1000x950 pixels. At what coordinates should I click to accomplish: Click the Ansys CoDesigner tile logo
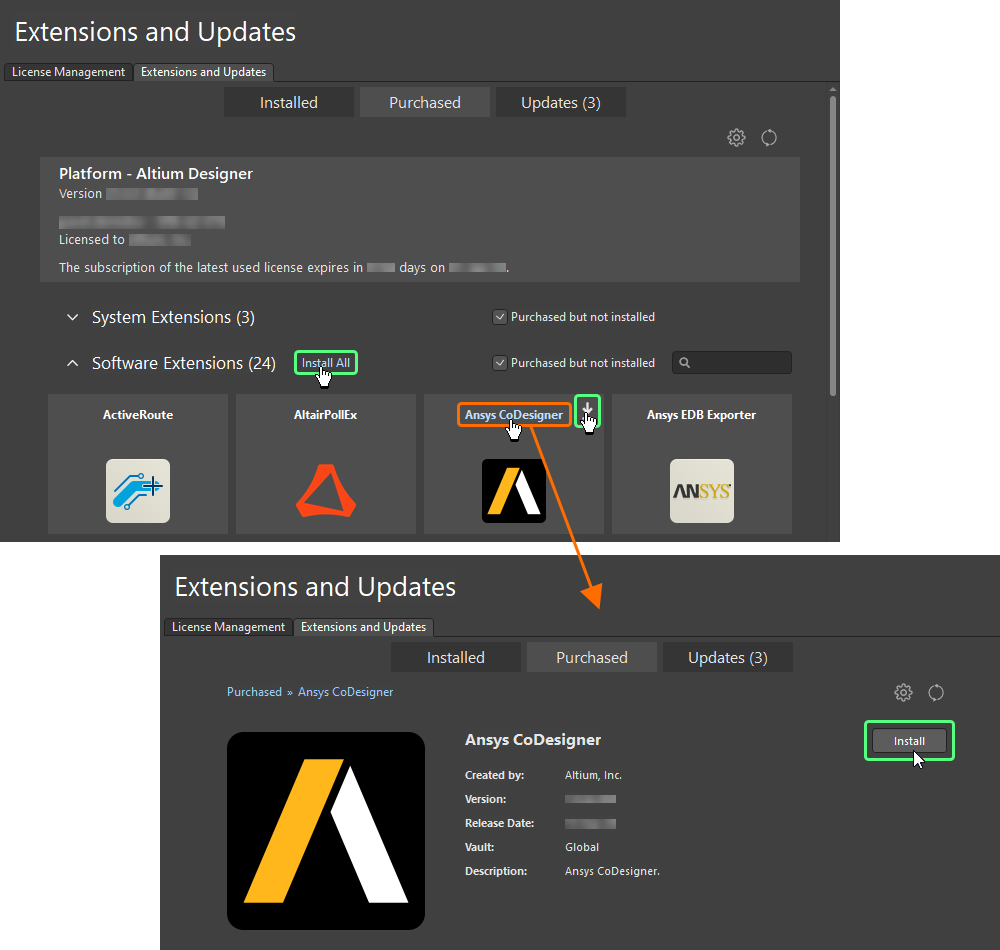click(x=514, y=491)
